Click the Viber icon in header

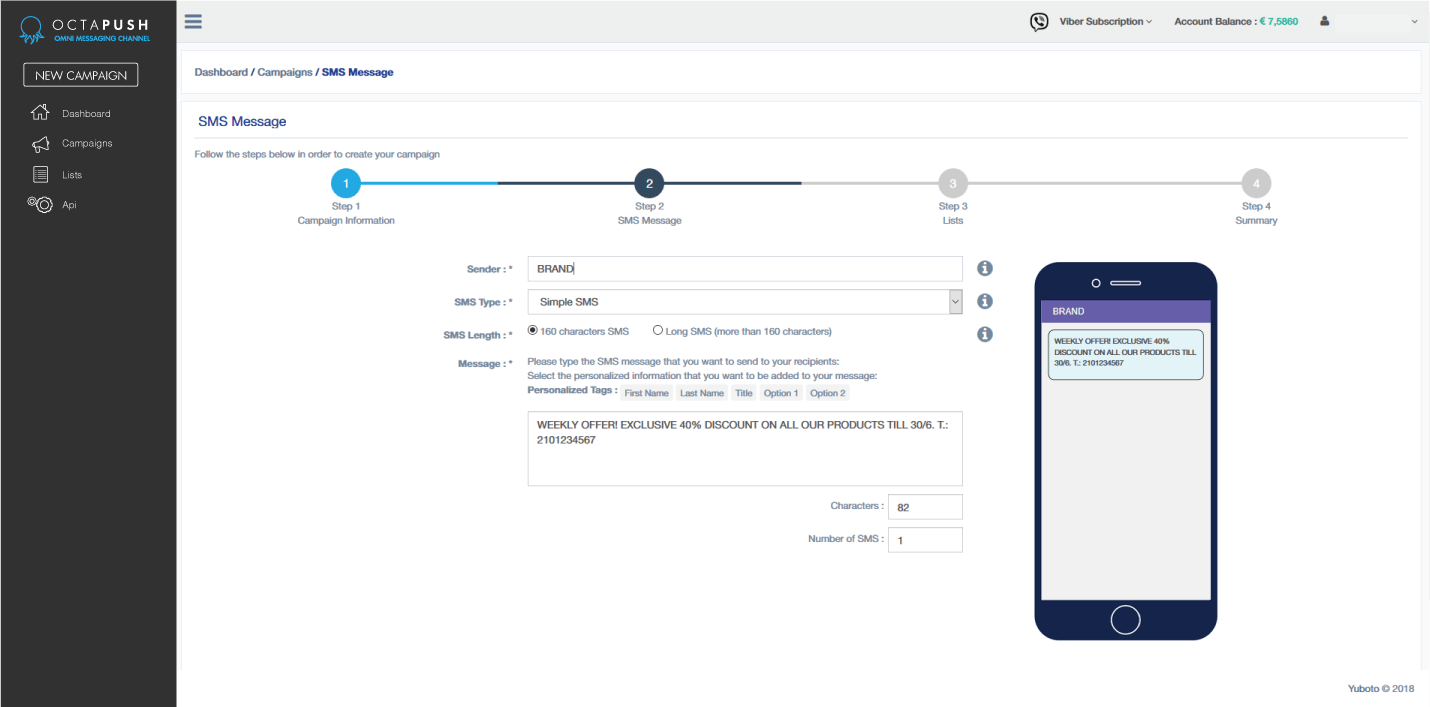click(1039, 21)
